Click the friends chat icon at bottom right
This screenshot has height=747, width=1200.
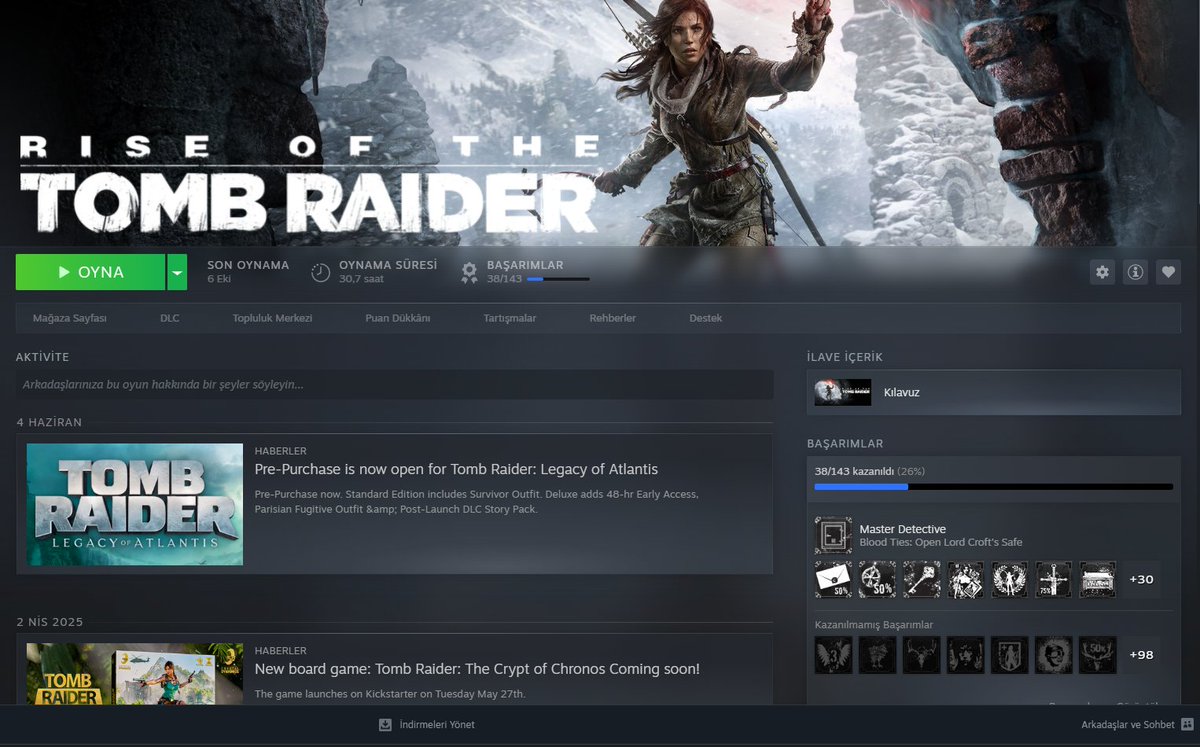point(1187,724)
